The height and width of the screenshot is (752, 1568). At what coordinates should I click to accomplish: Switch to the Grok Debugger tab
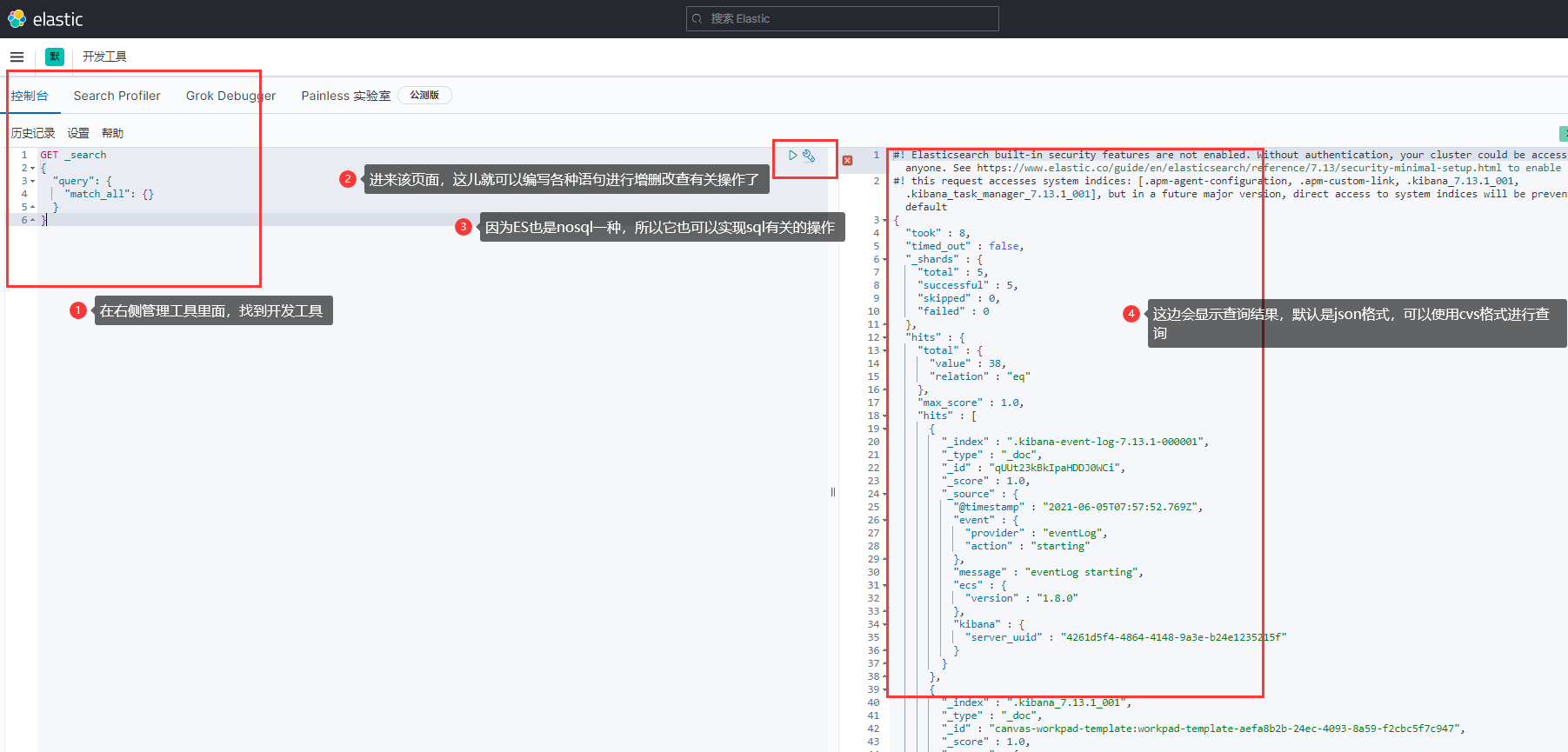click(230, 96)
